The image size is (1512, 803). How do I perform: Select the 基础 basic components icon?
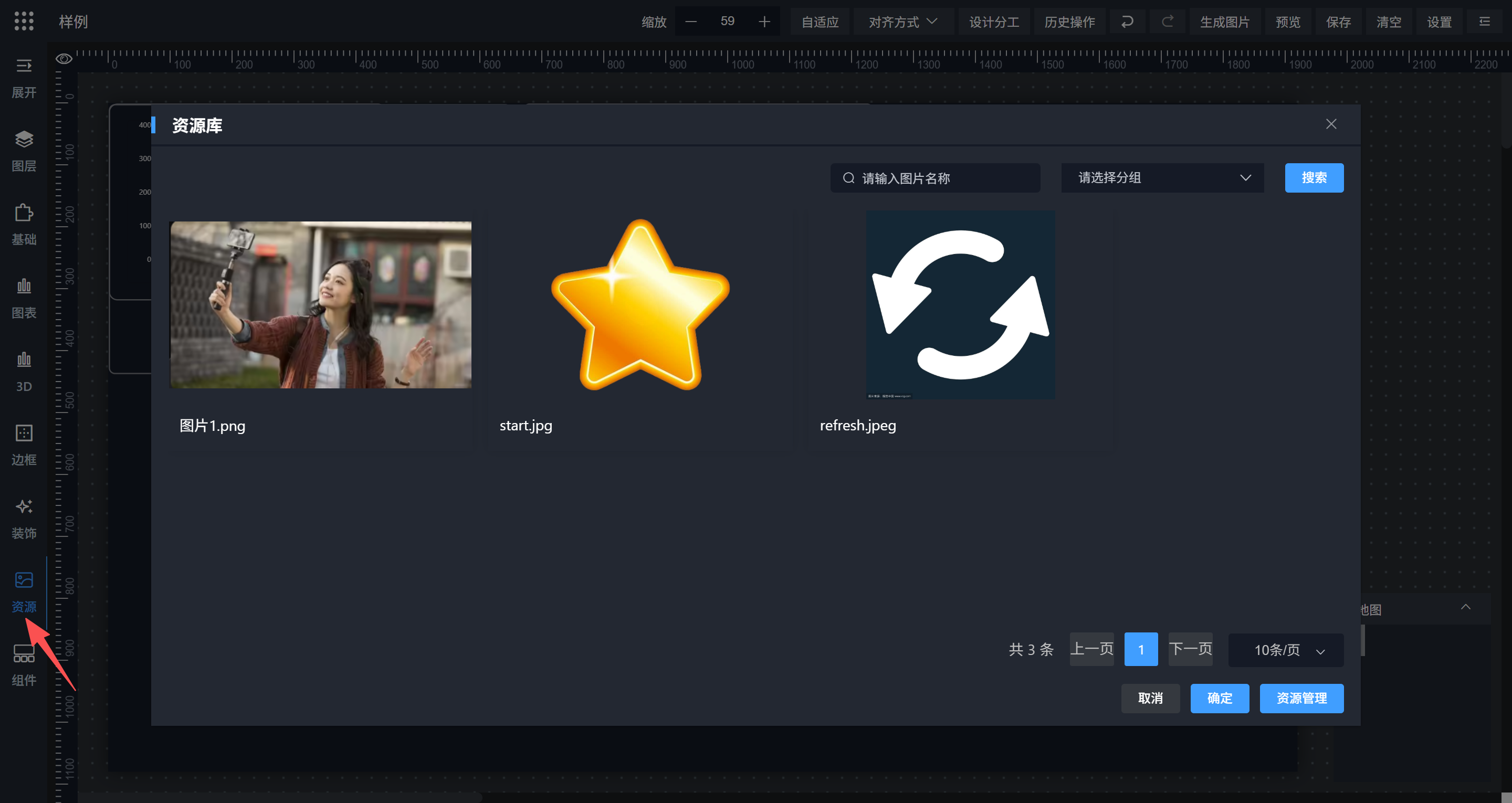tap(24, 213)
